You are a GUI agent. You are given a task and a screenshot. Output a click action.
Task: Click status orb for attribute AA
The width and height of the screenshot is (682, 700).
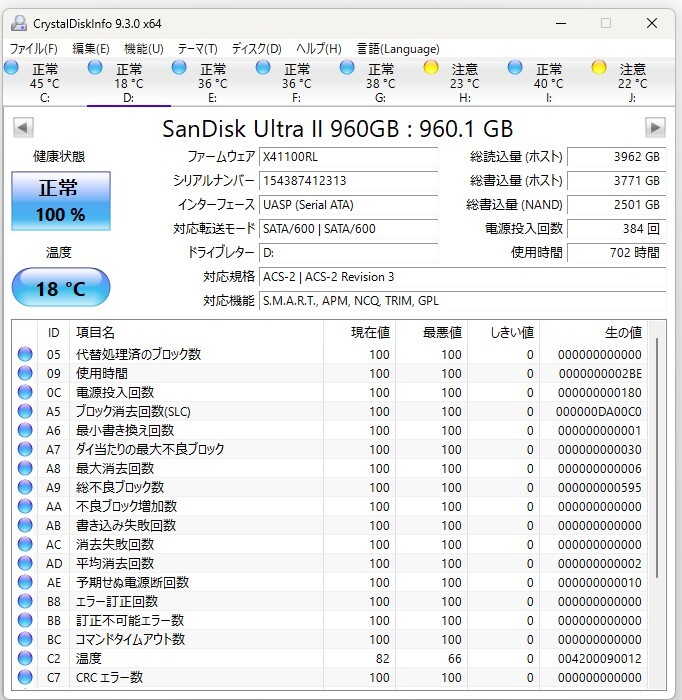click(x=25, y=506)
